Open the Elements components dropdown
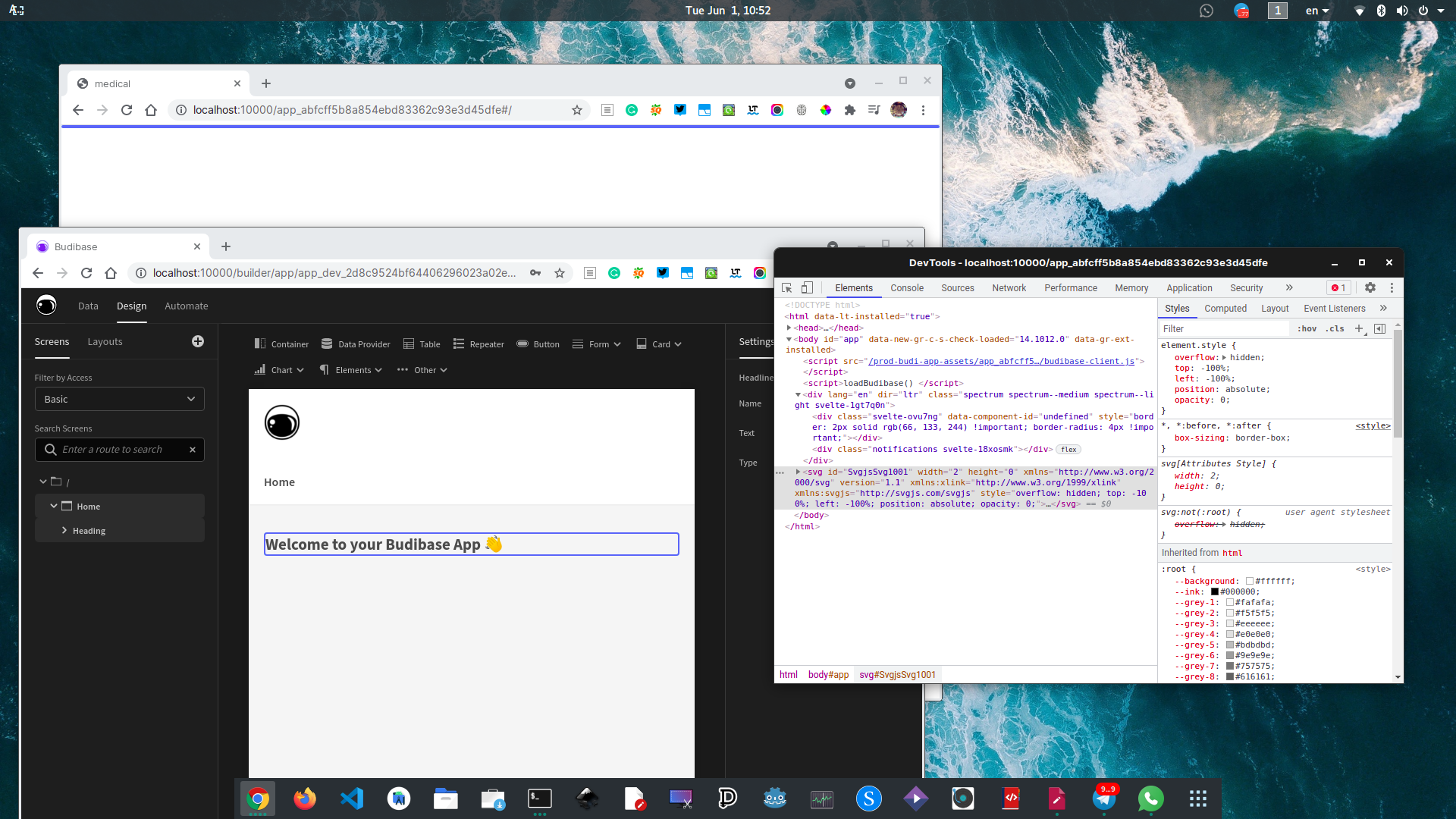Viewport: 1456px width, 819px height. click(351, 369)
